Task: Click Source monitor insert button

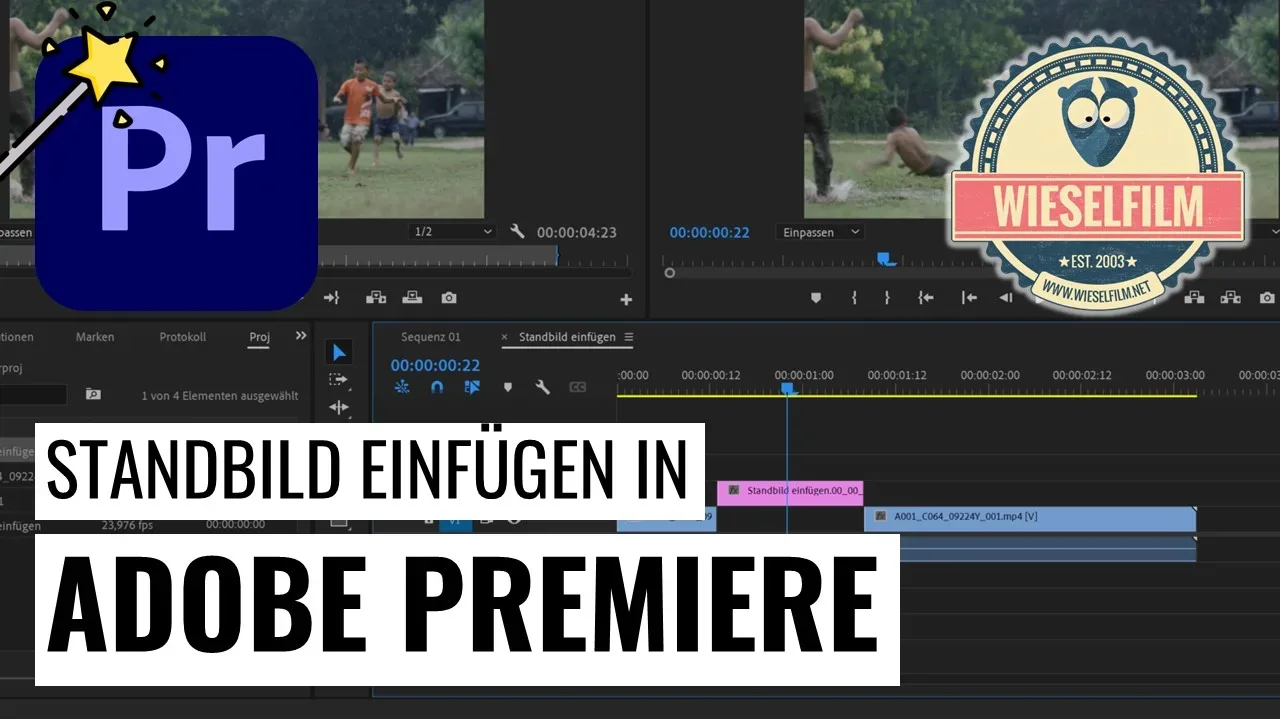Action: point(376,298)
